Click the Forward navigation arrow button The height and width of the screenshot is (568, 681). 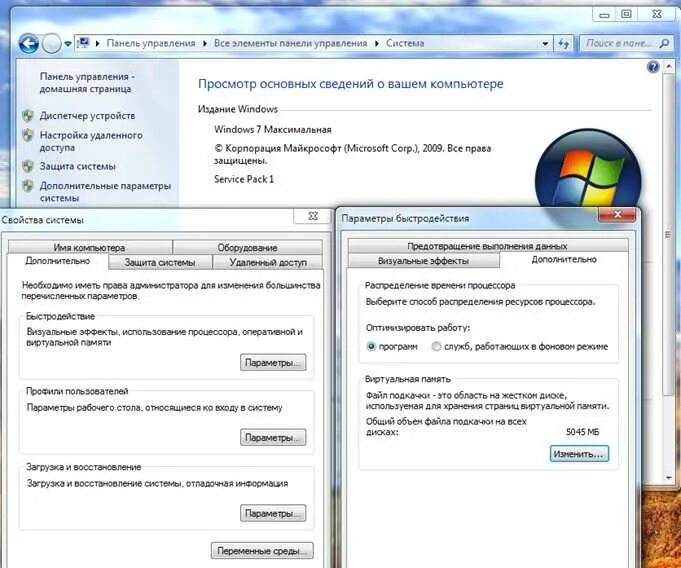coord(52,44)
